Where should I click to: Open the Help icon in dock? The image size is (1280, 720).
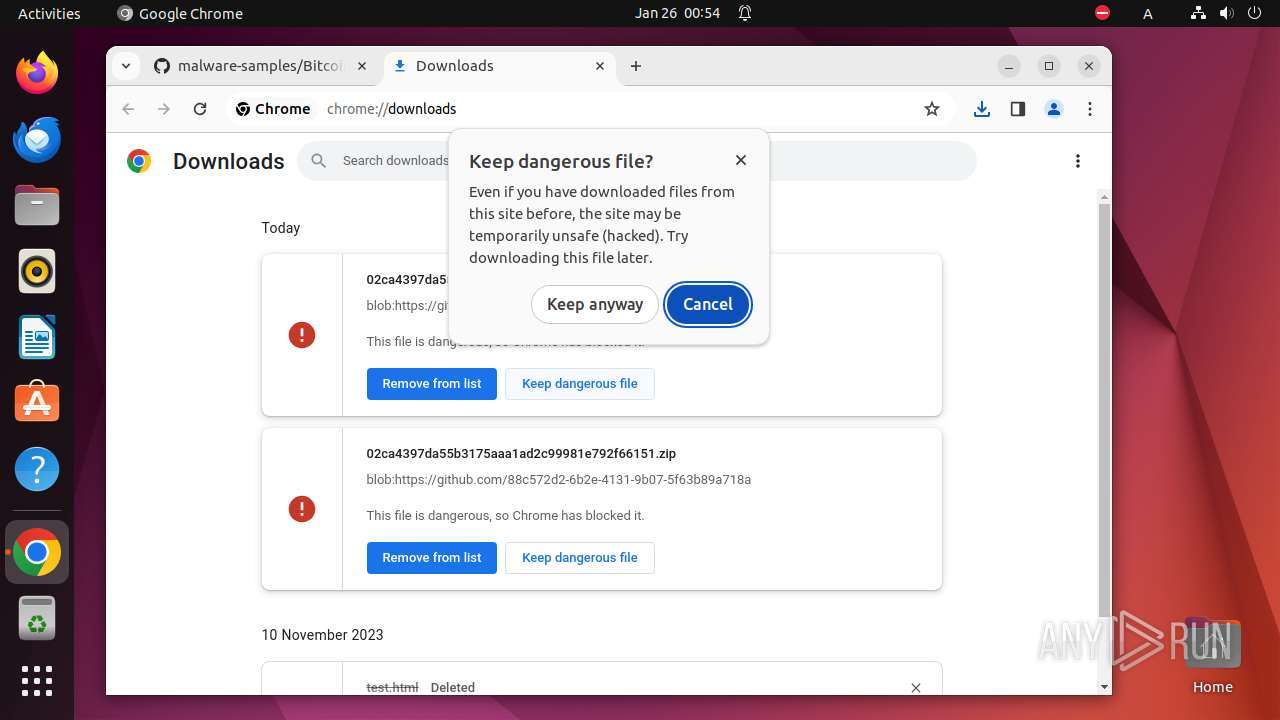coord(37,469)
